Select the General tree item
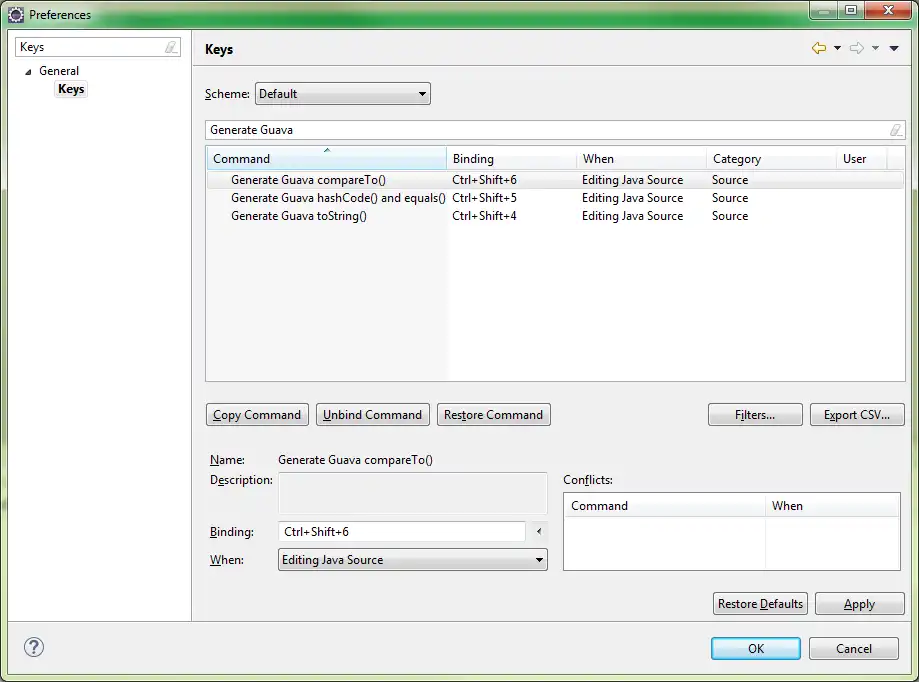Viewport: 919px width, 682px height. tap(59, 71)
